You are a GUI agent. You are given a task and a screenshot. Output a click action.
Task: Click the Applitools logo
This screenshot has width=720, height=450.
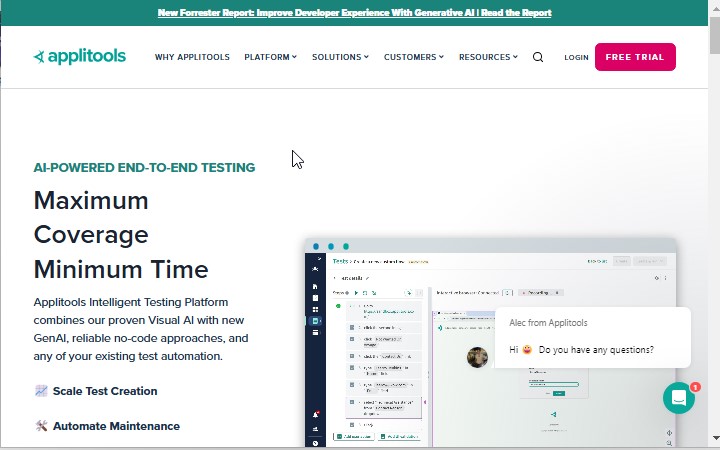[x=79, y=56]
